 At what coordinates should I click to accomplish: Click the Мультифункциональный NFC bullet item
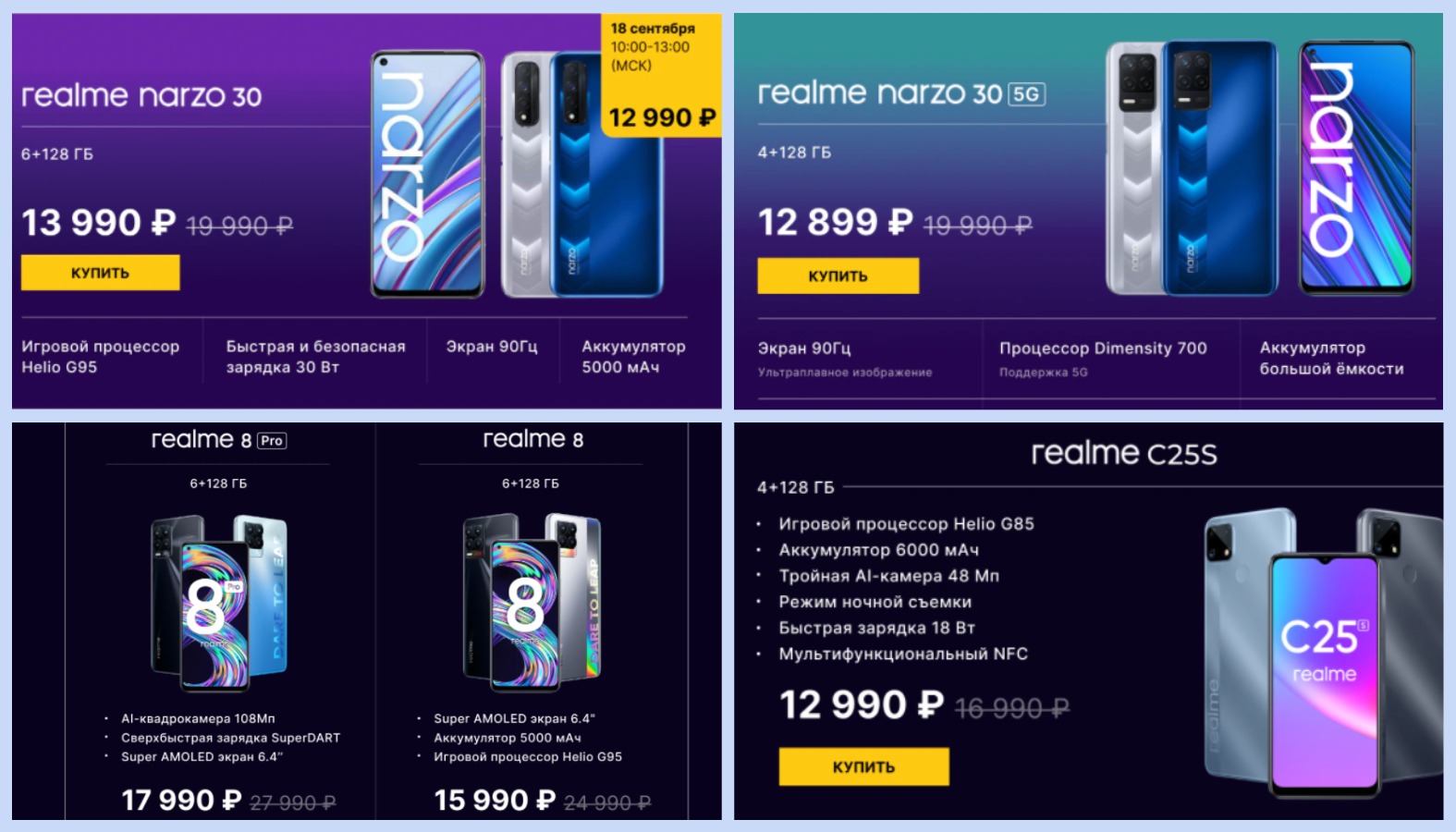coord(903,654)
